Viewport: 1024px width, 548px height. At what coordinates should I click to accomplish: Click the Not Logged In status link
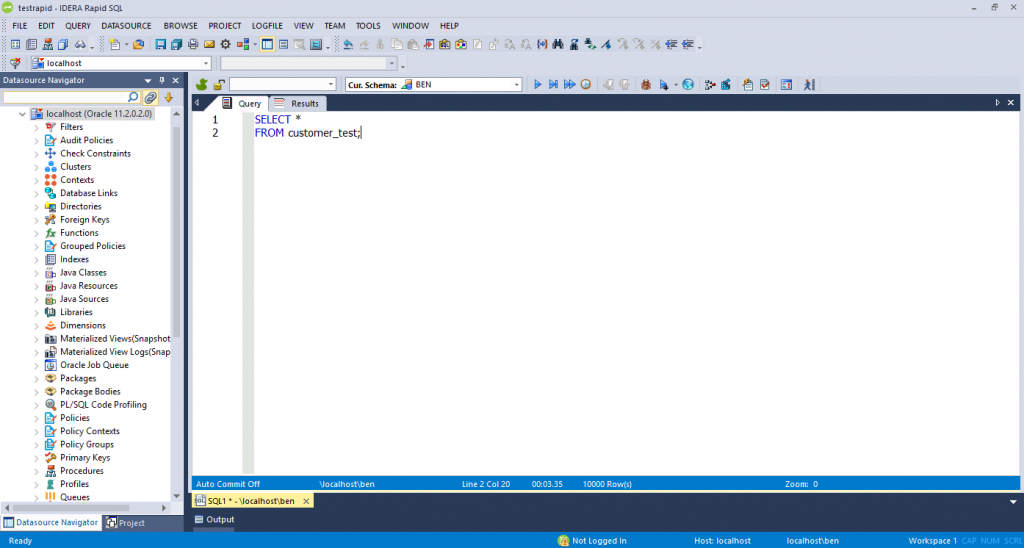coord(598,541)
